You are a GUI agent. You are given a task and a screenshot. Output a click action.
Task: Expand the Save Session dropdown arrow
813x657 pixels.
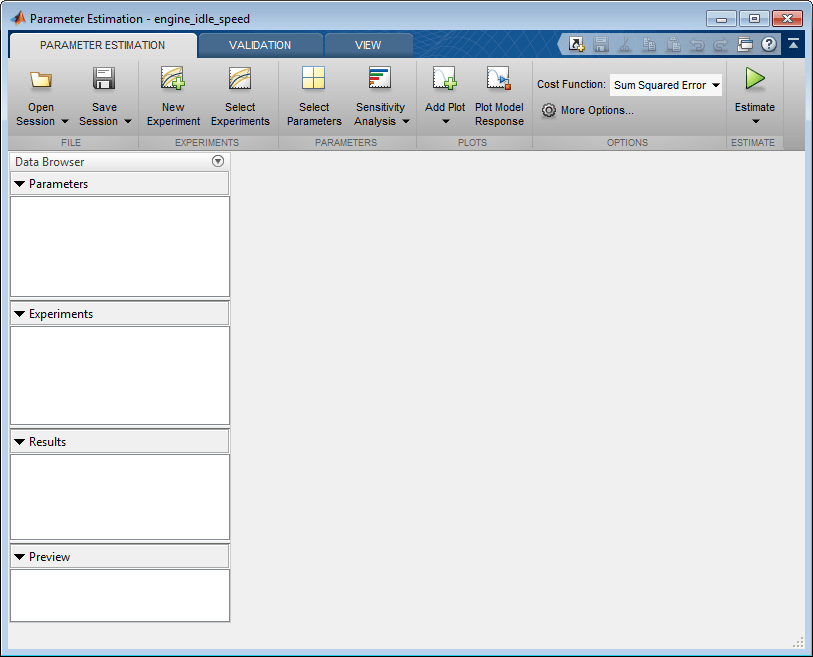[128, 121]
